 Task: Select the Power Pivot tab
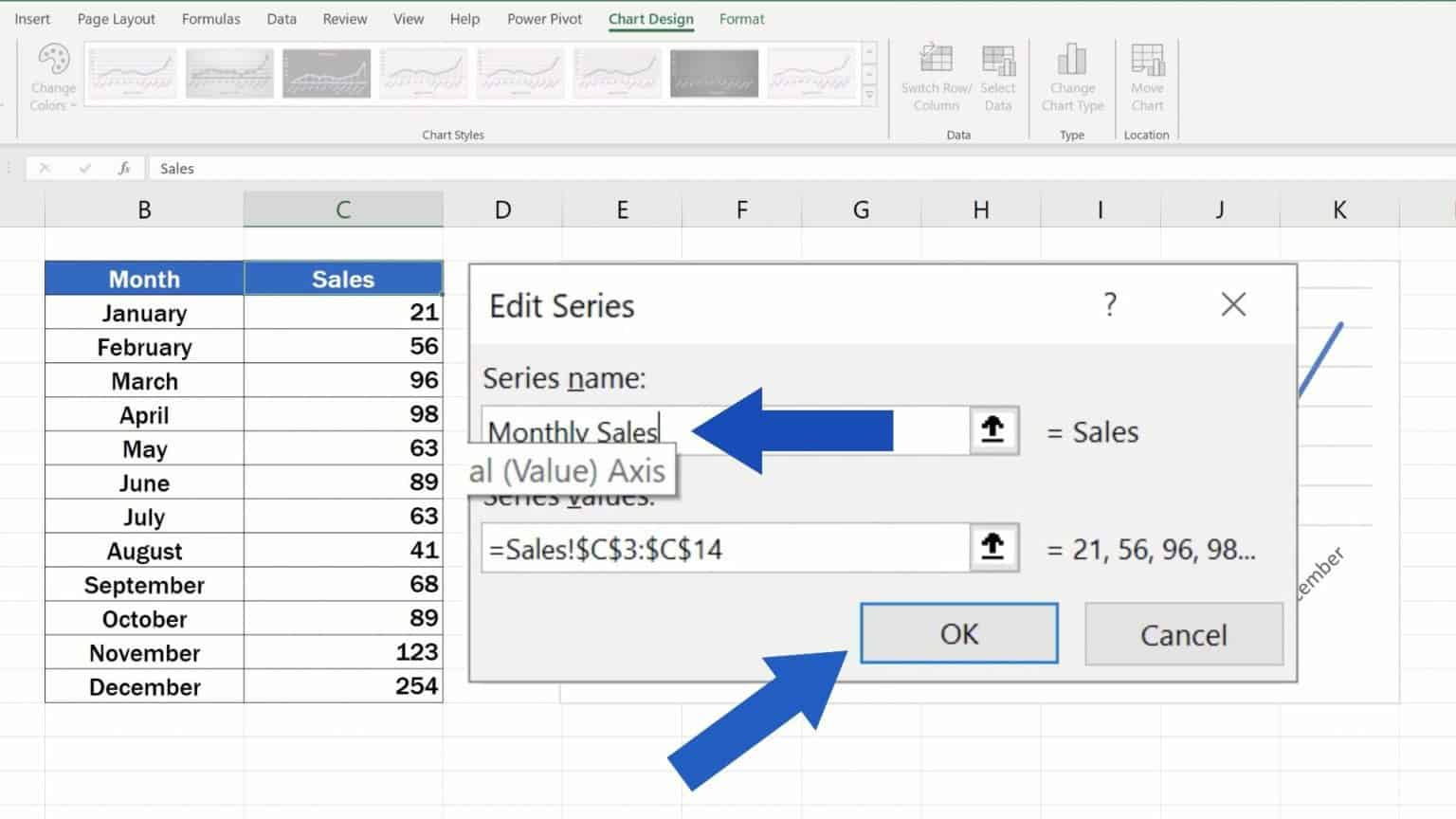pos(544,18)
